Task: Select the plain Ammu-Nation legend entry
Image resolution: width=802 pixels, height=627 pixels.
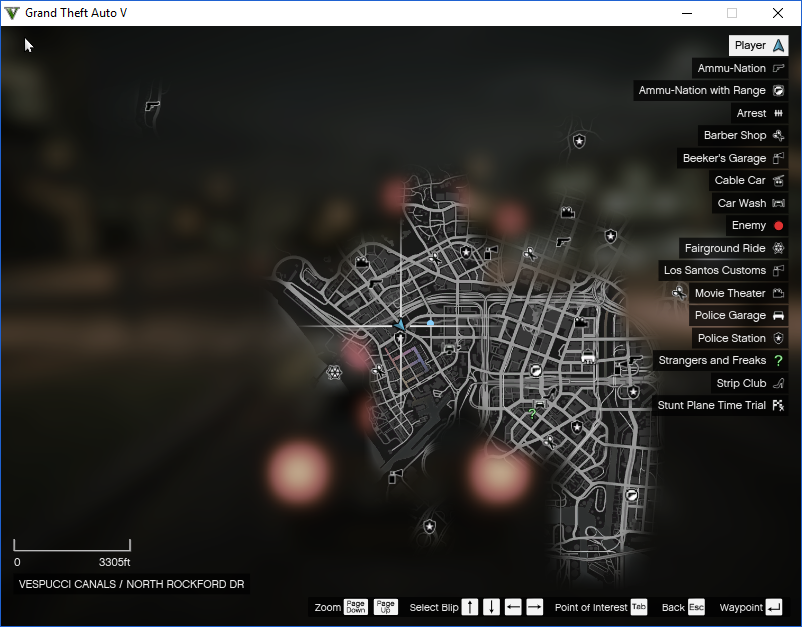Action: coord(740,68)
